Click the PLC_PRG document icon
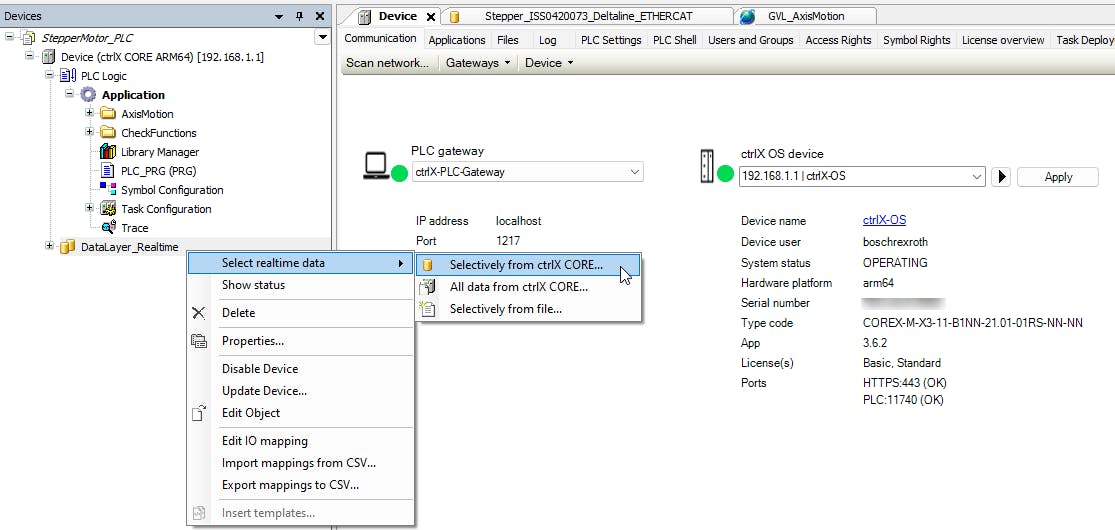 107,171
